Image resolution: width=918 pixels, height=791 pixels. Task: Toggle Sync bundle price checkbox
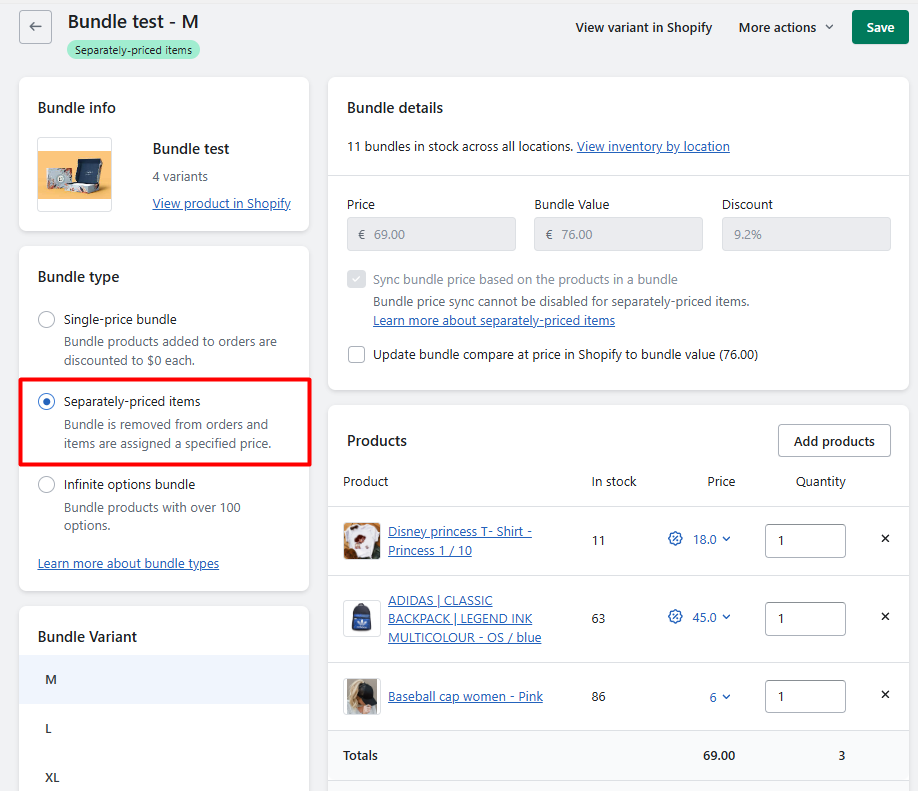point(357,279)
